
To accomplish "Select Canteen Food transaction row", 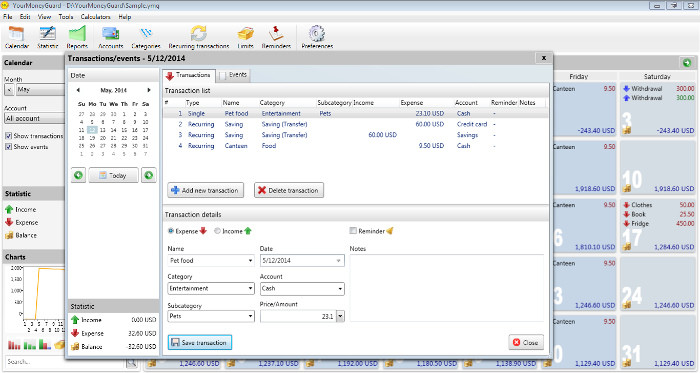I will (x=355, y=145).
